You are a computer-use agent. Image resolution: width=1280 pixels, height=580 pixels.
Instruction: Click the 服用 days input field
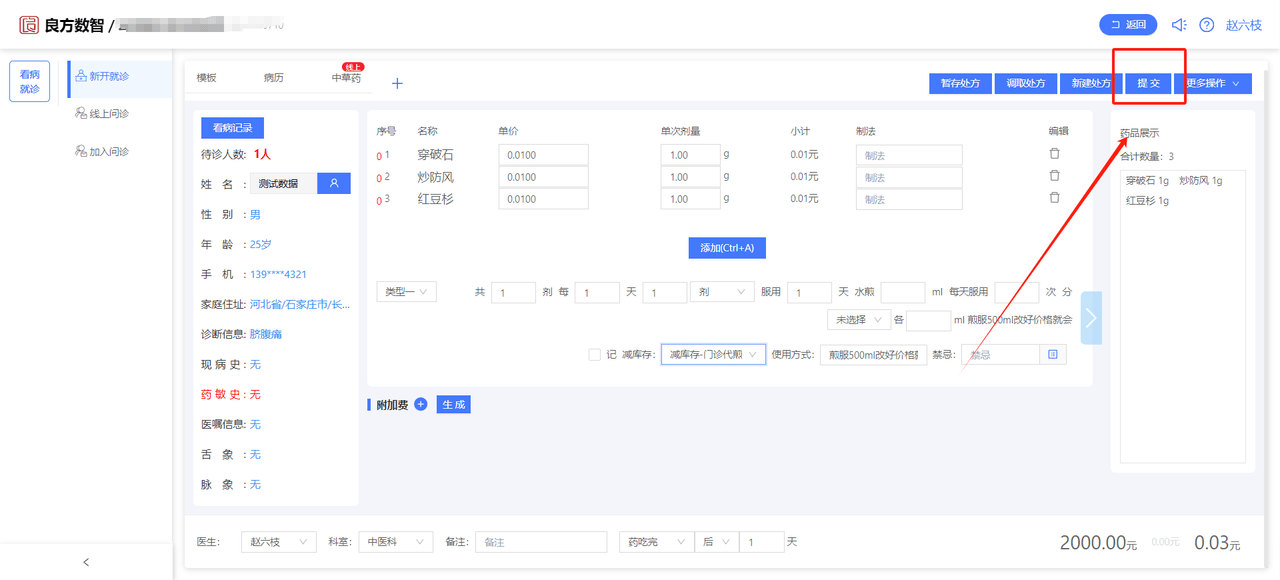tap(810, 292)
